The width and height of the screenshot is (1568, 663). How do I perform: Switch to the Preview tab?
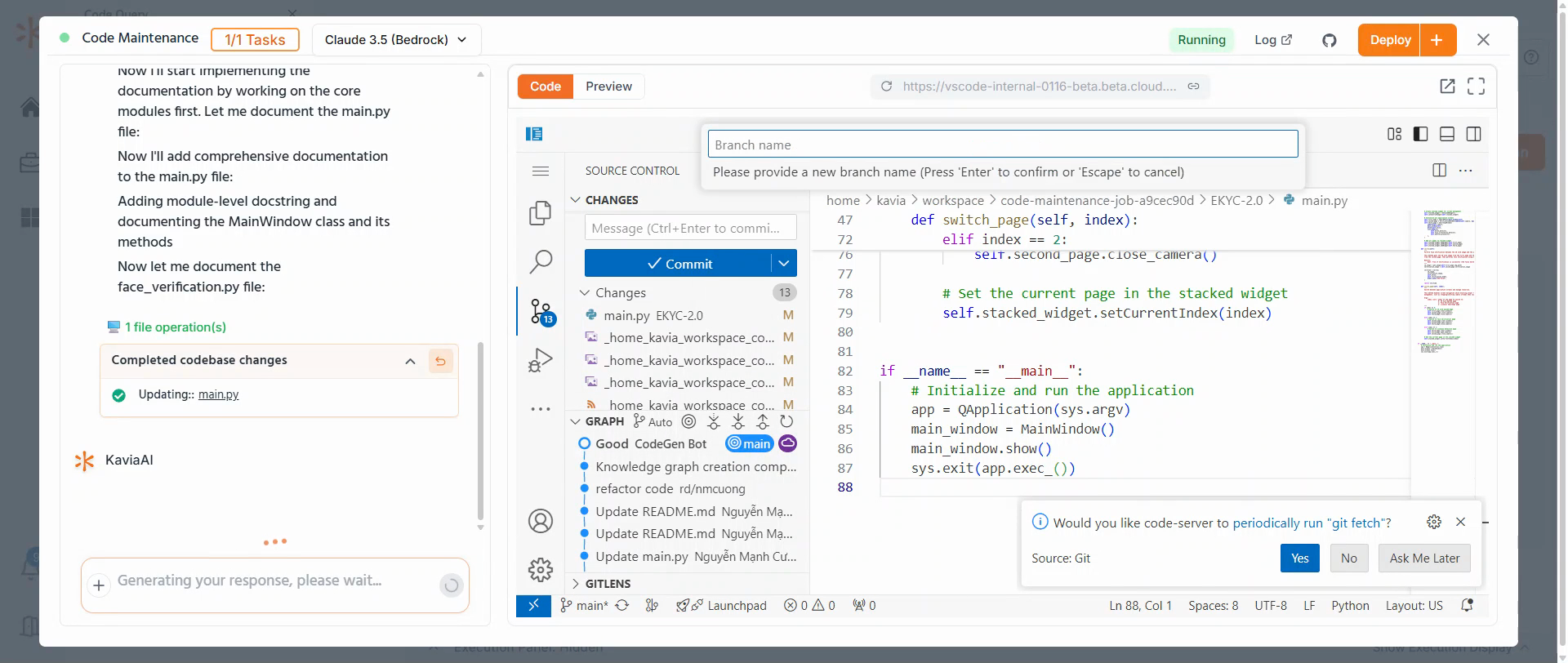click(608, 87)
